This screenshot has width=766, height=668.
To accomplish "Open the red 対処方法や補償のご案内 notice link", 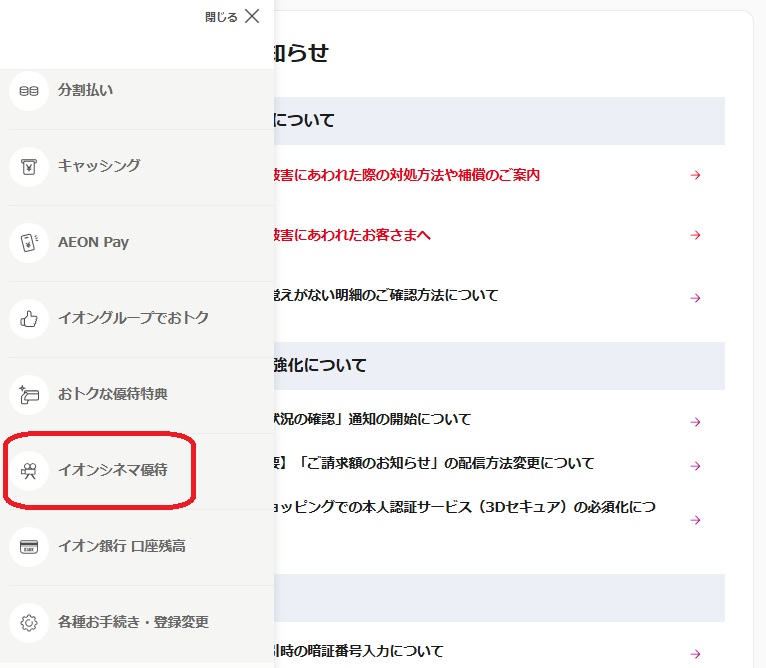I will [407, 175].
